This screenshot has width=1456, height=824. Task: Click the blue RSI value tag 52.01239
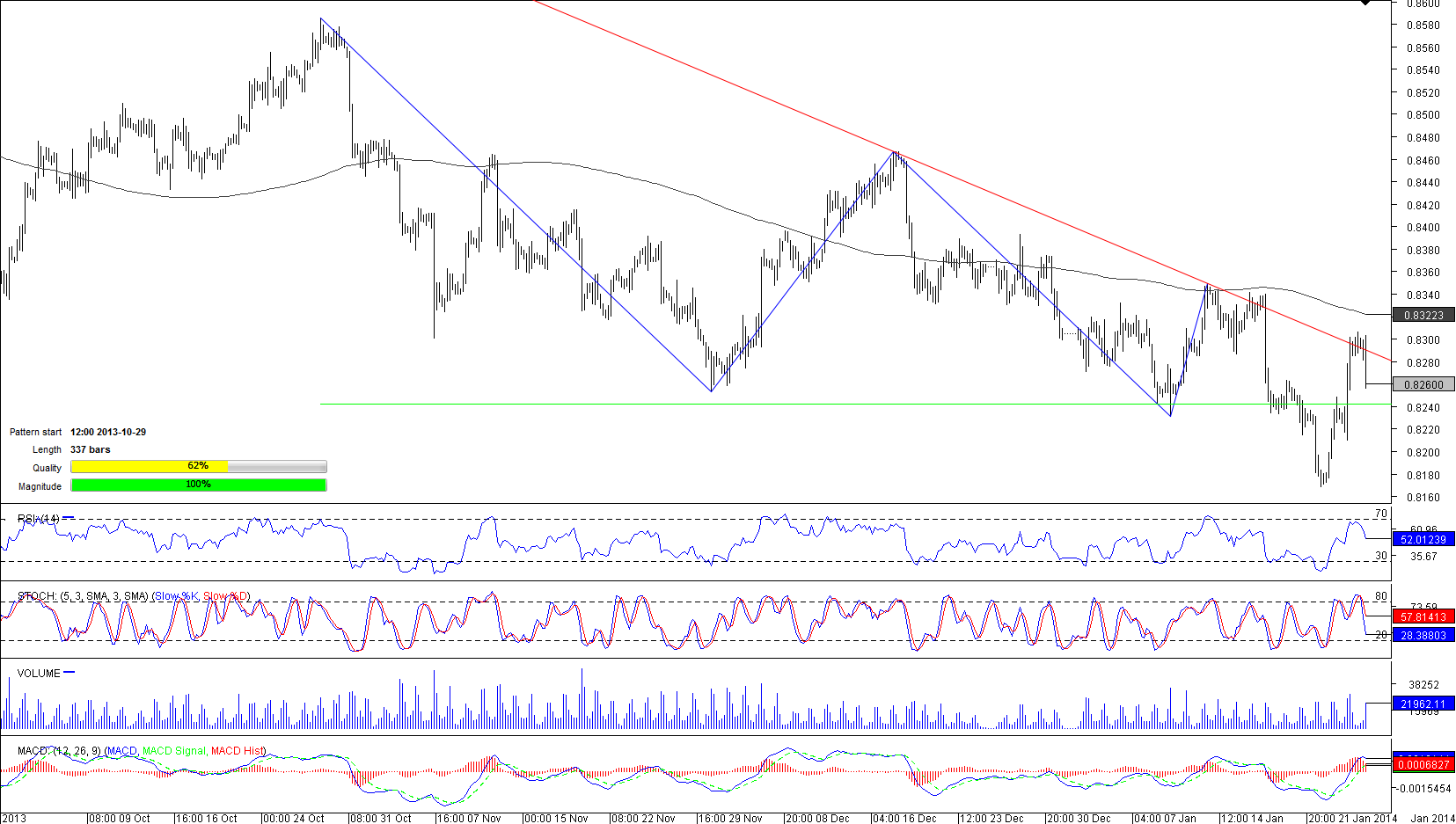click(1423, 539)
